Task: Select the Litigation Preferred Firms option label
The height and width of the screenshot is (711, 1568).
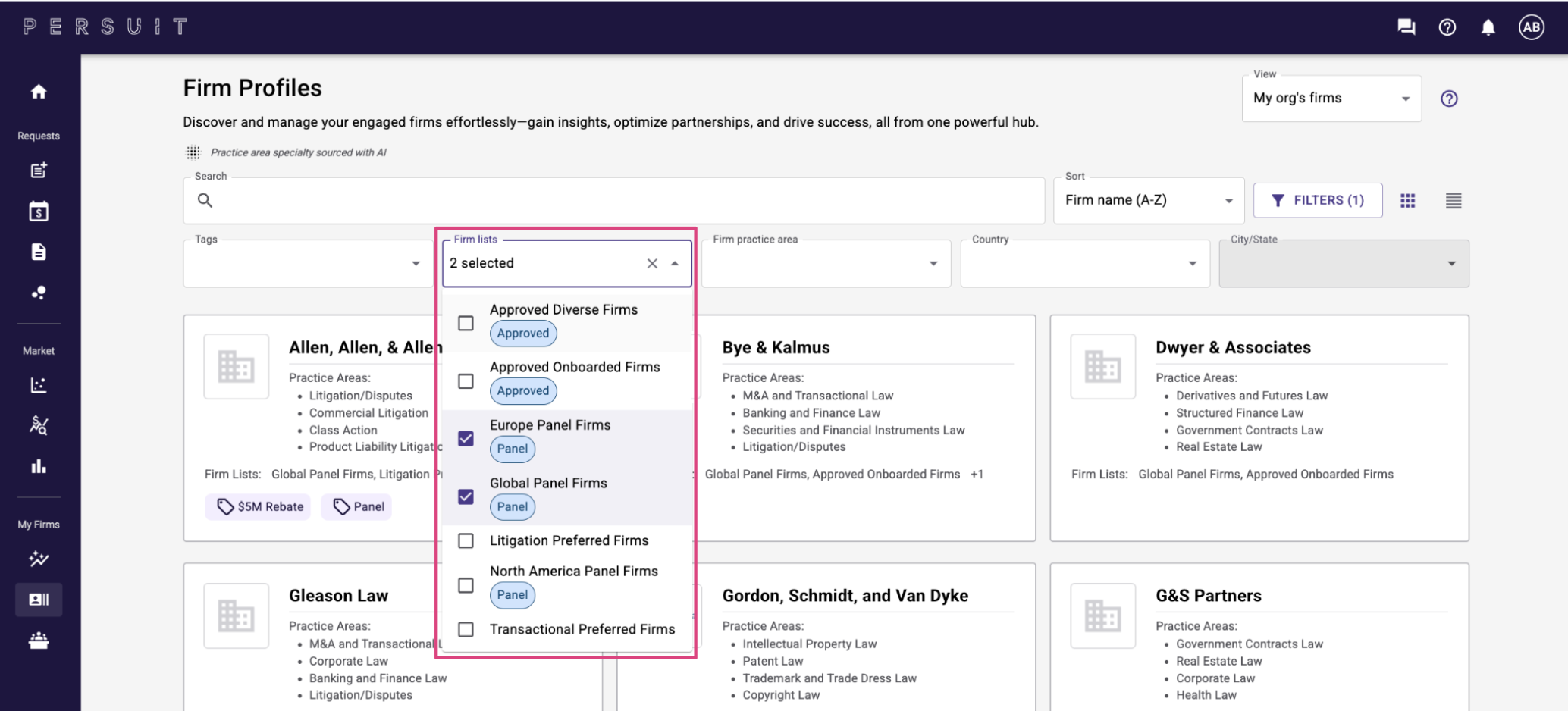Action: pos(569,540)
